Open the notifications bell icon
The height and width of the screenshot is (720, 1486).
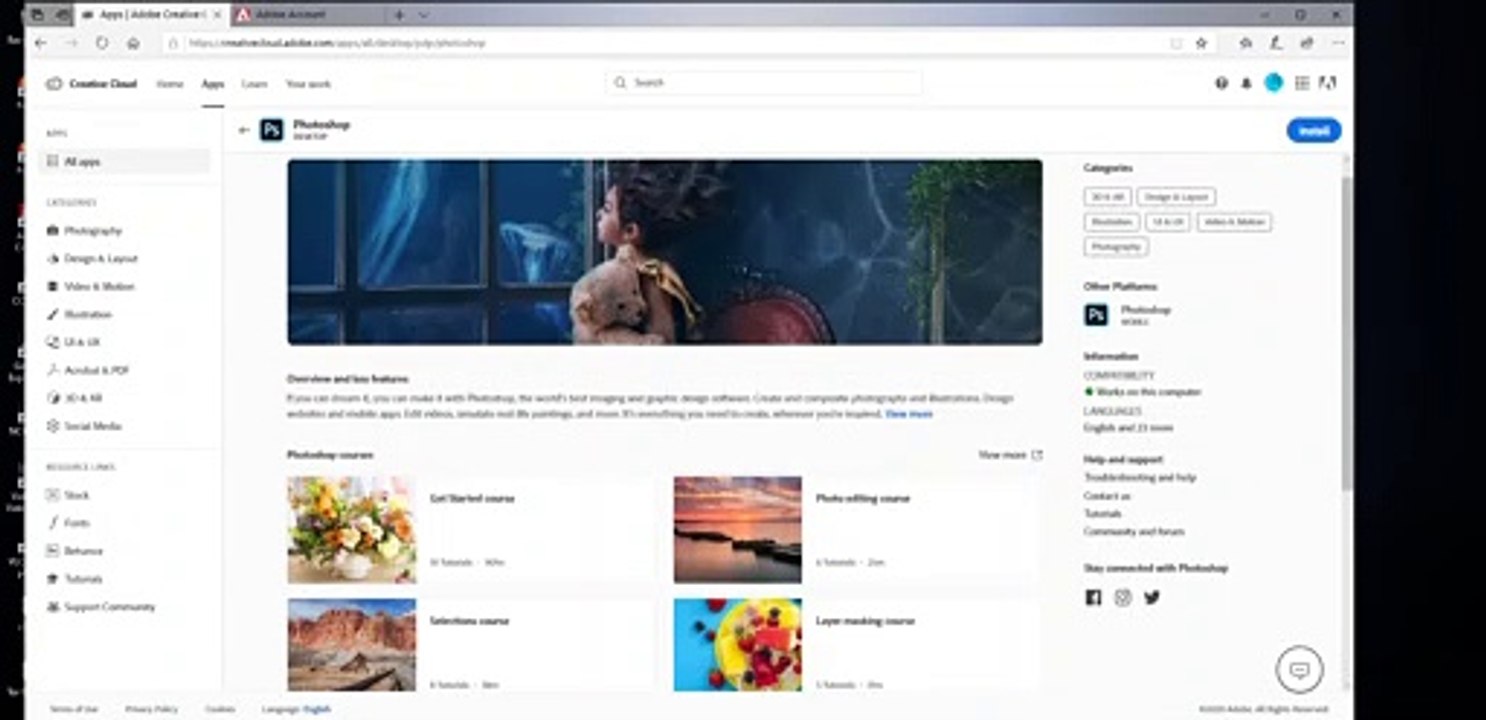point(1246,84)
